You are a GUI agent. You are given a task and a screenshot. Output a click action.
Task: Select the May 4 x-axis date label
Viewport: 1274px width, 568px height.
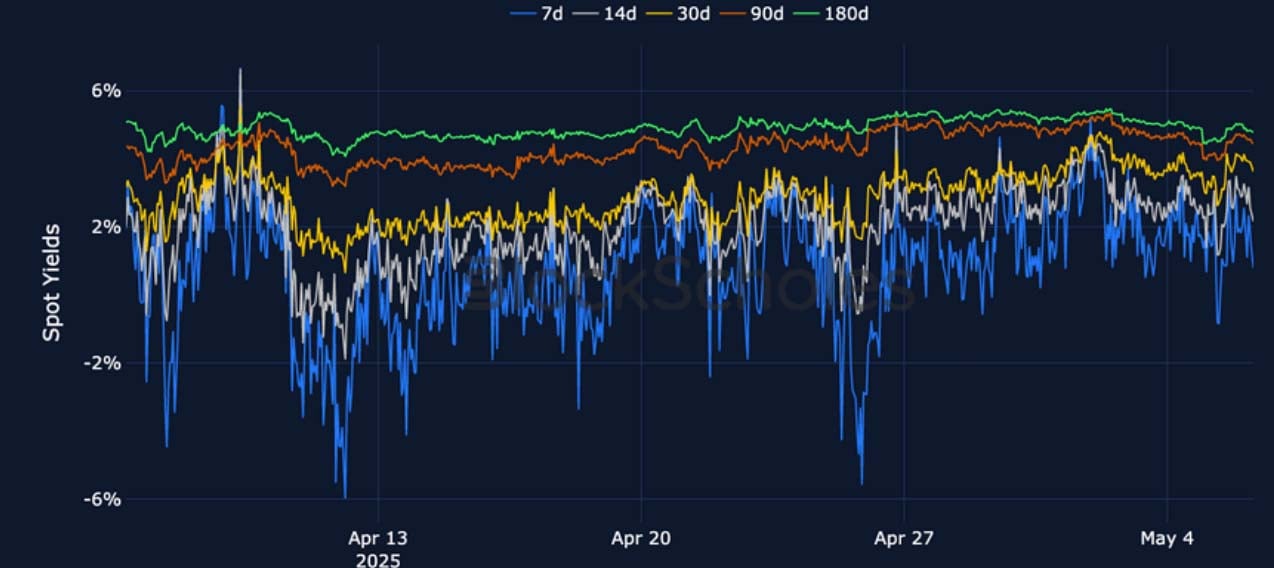click(x=1167, y=538)
